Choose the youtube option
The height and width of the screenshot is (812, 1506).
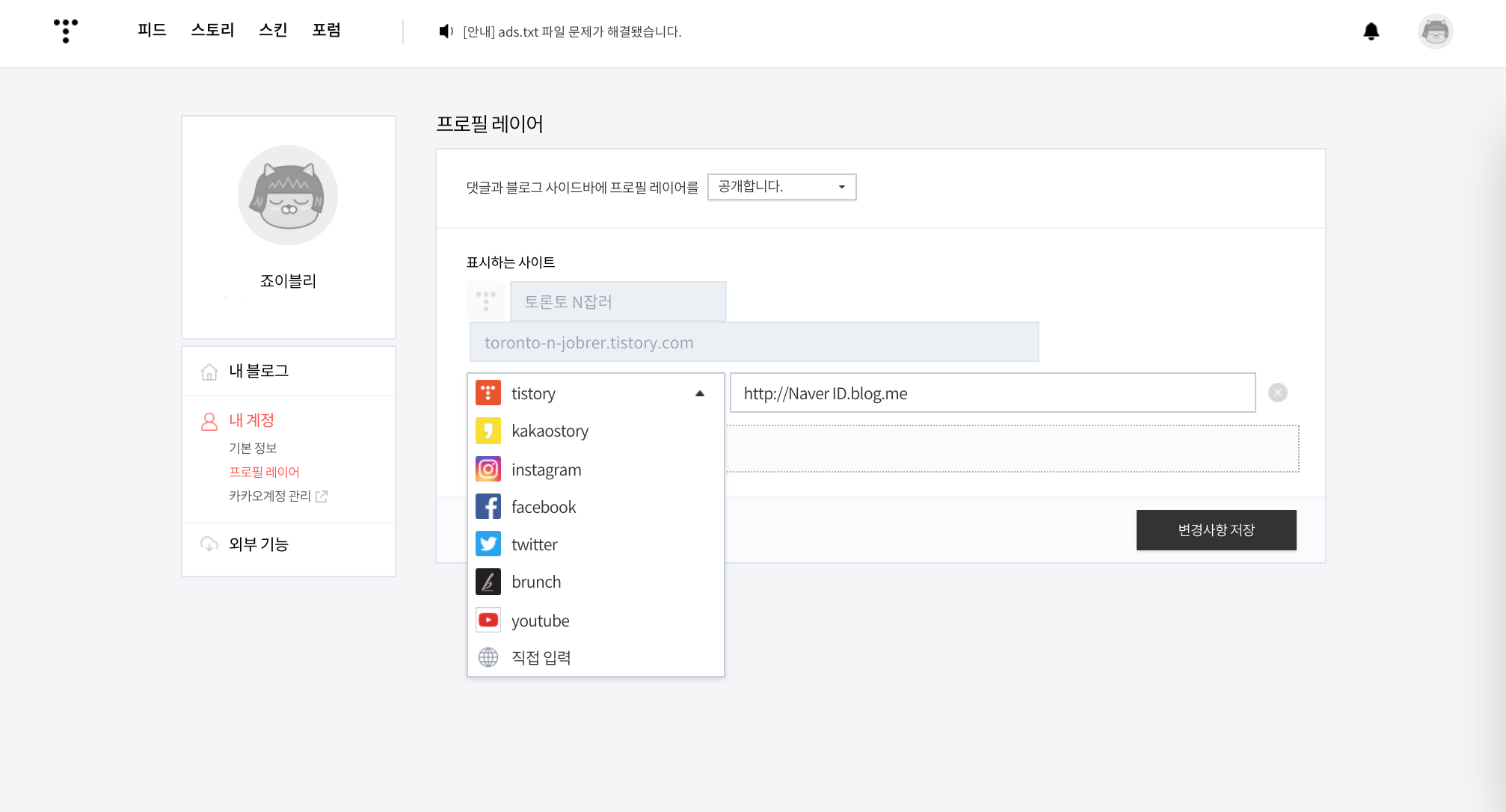540,621
